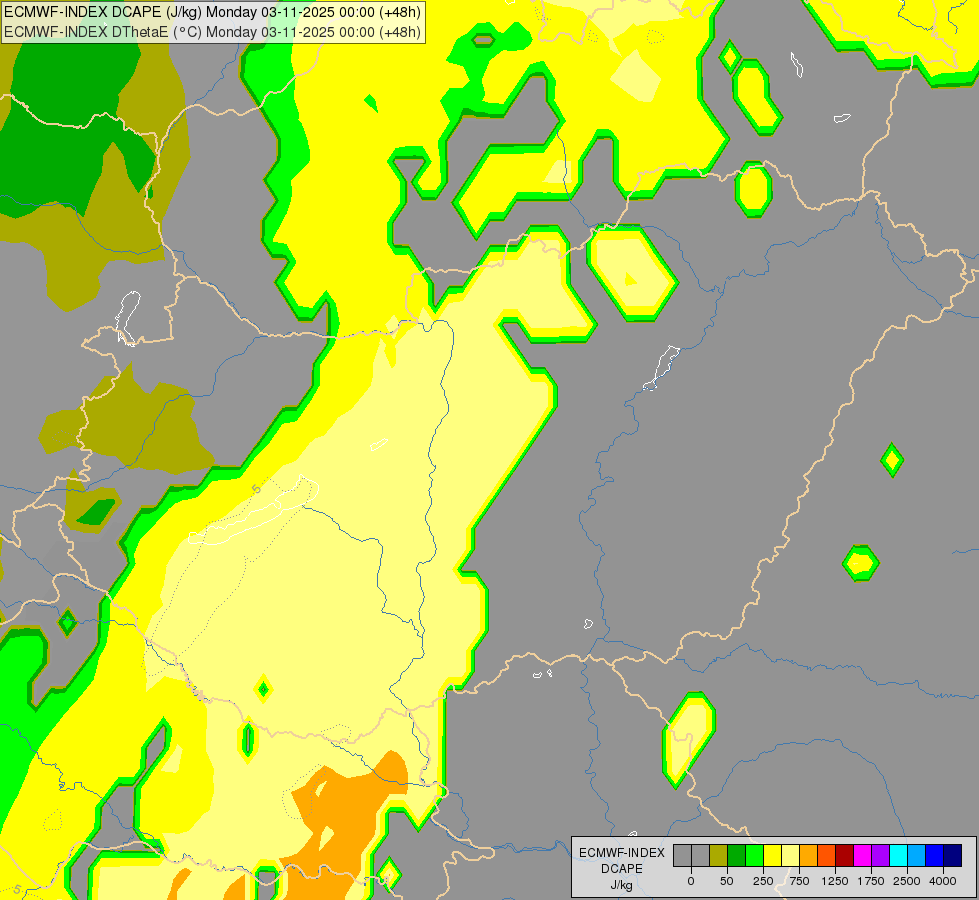Click the bright green legend swatch

tap(755, 856)
